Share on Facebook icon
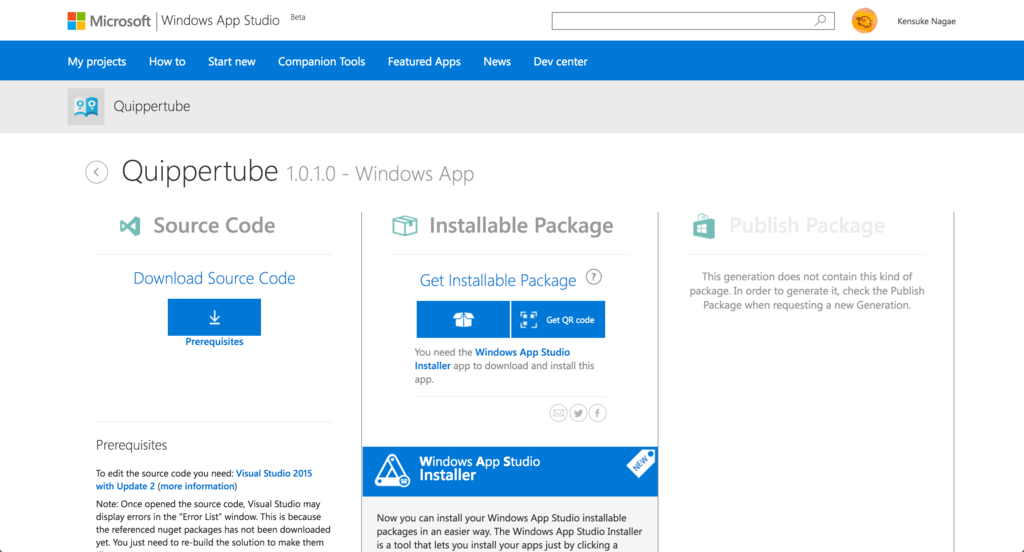 [x=598, y=413]
